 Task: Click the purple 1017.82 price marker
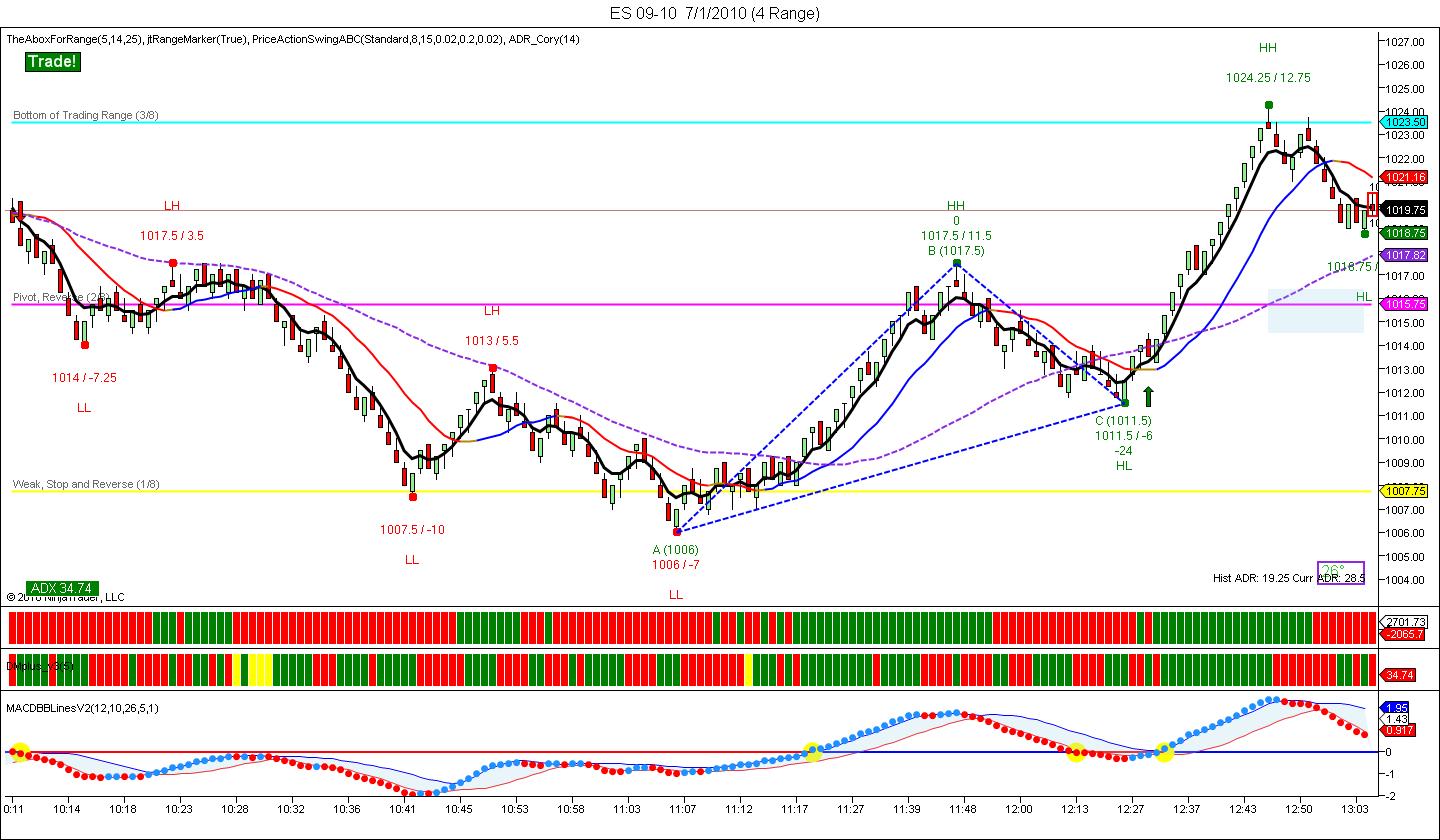(x=1405, y=256)
